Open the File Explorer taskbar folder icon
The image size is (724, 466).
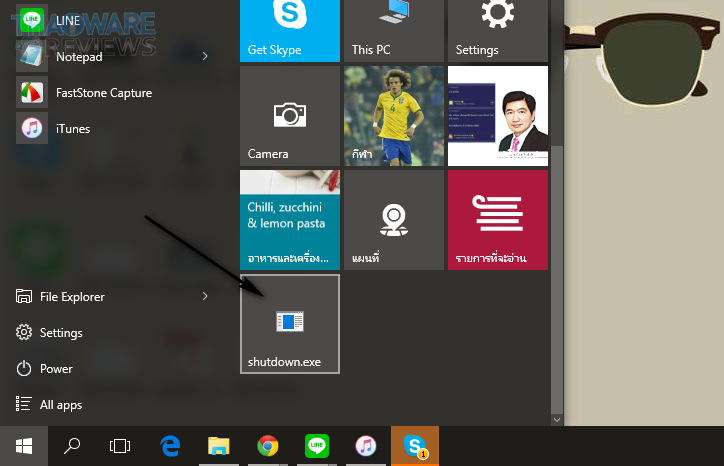point(219,446)
